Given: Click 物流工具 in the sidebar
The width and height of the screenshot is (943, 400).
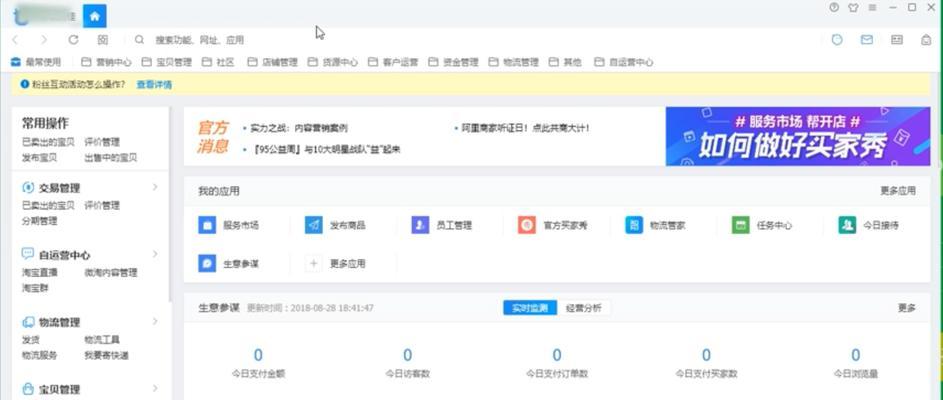Looking at the screenshot, I should point(102,340).
